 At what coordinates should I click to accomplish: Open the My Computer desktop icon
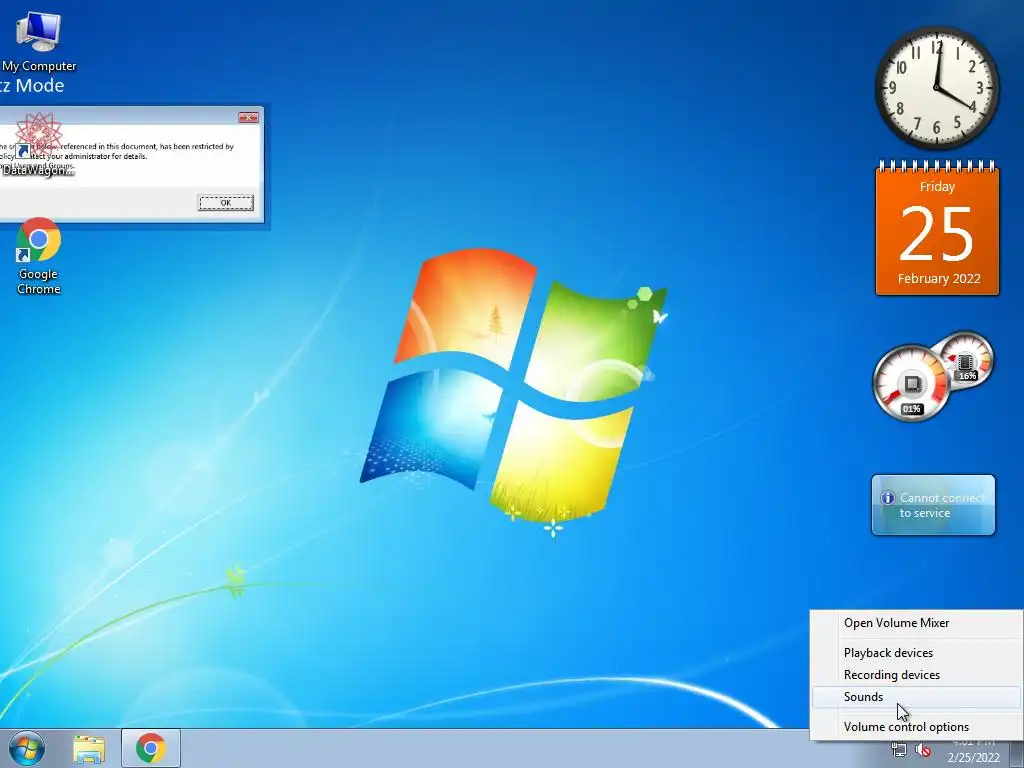tap(39, 41)
